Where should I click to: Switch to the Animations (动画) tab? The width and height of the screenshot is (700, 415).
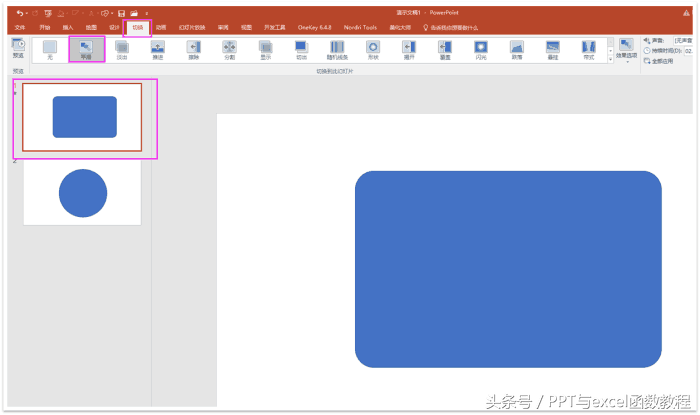click(161, 28)
